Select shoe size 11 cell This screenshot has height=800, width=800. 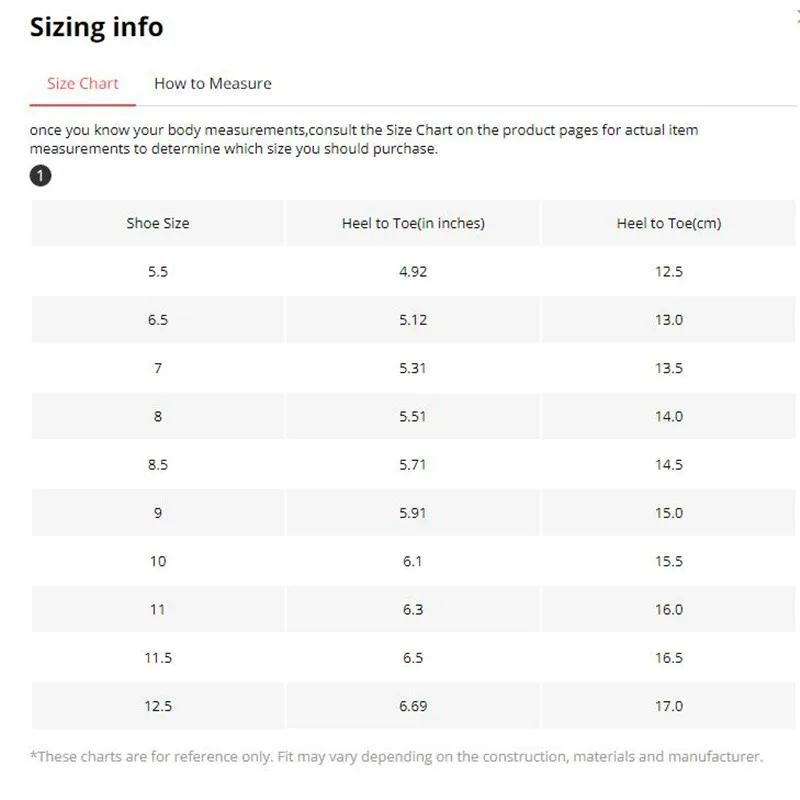tap(158, 609)
